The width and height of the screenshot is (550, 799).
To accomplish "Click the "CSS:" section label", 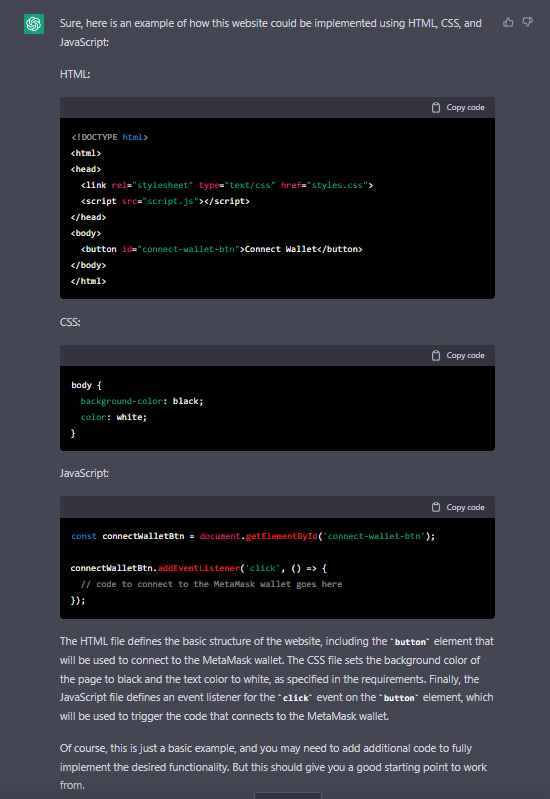I will pyautogui.click(x=70, y=323).
